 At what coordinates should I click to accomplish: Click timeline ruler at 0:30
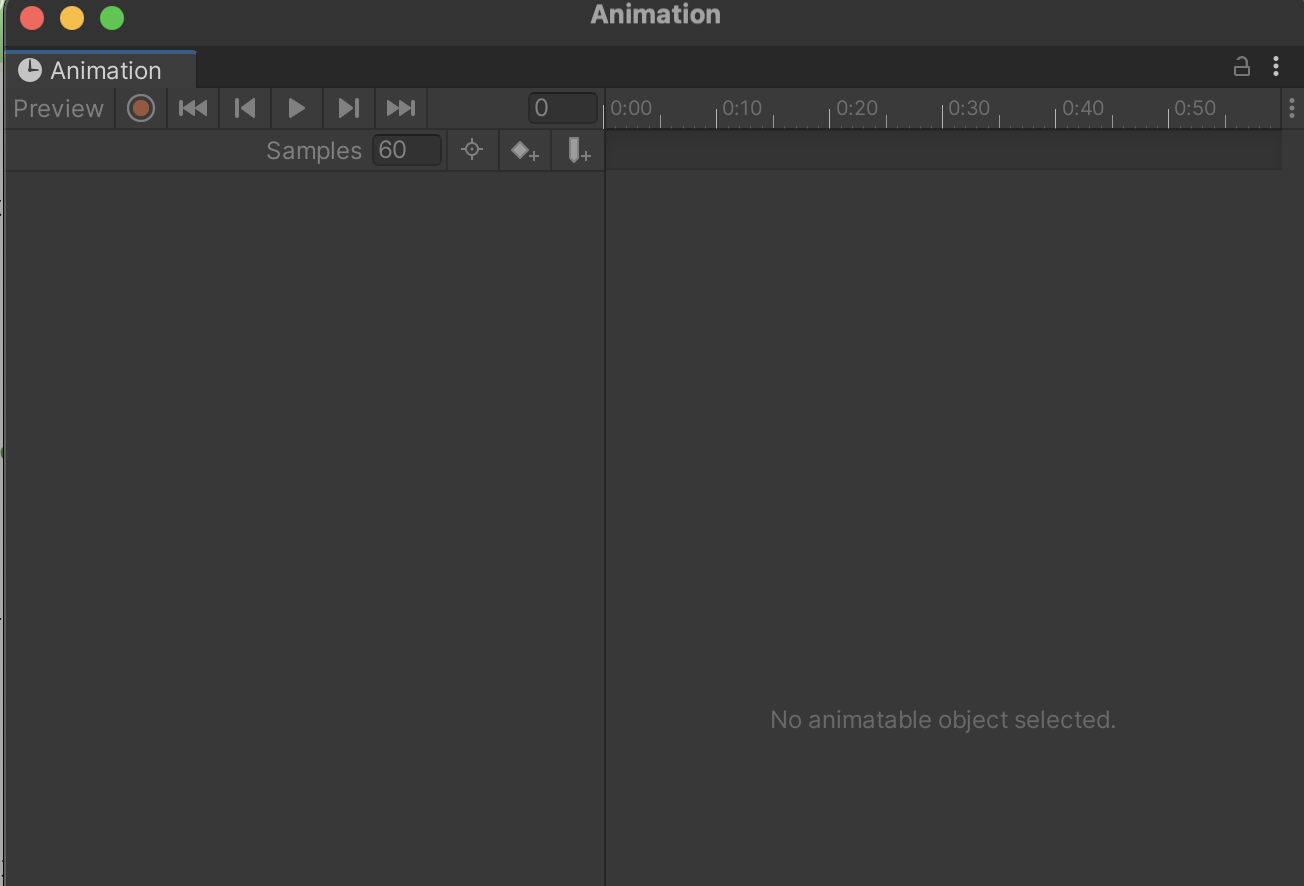click(x=969, y=108)
